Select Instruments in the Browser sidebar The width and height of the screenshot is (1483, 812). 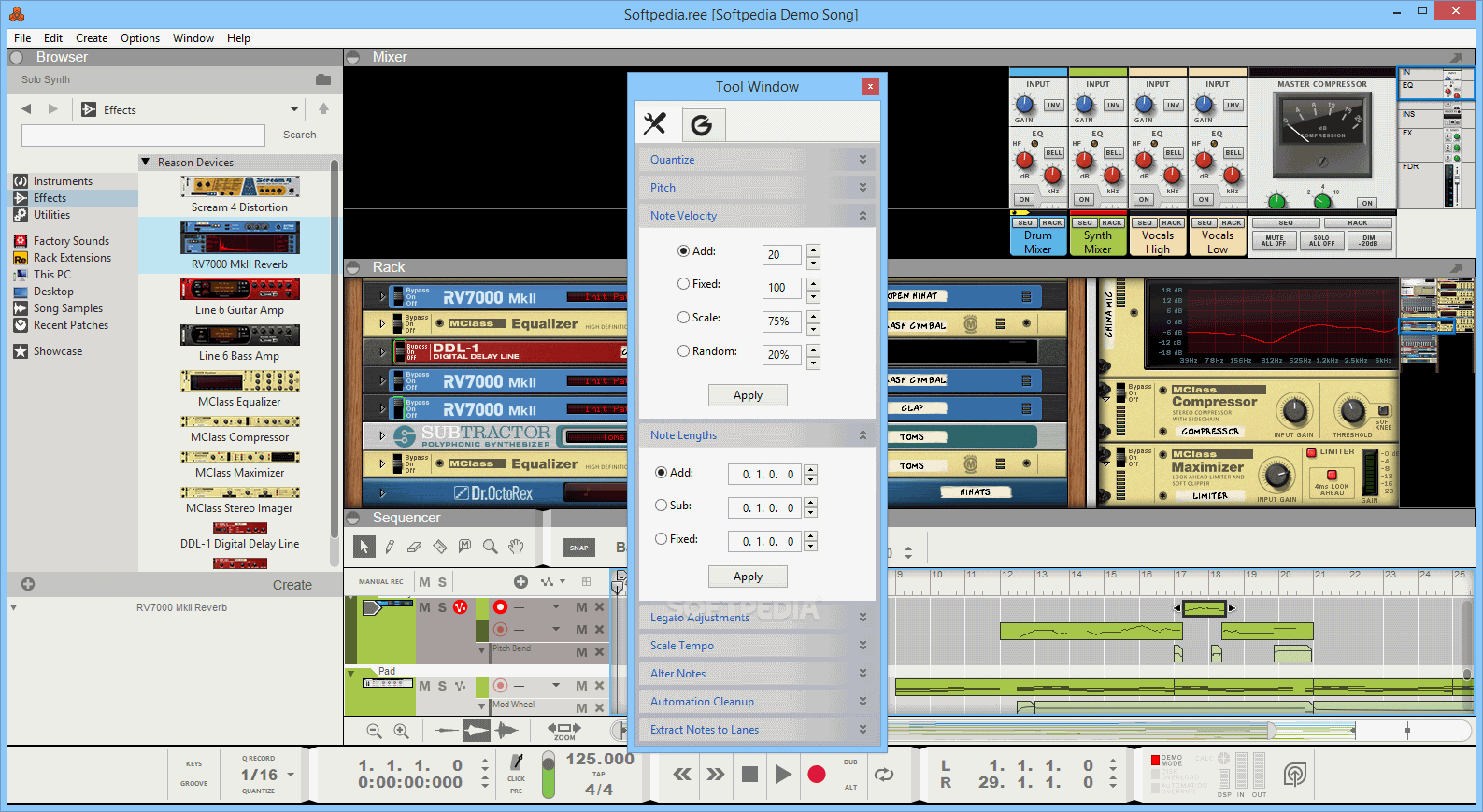click(x=63, y=181)
